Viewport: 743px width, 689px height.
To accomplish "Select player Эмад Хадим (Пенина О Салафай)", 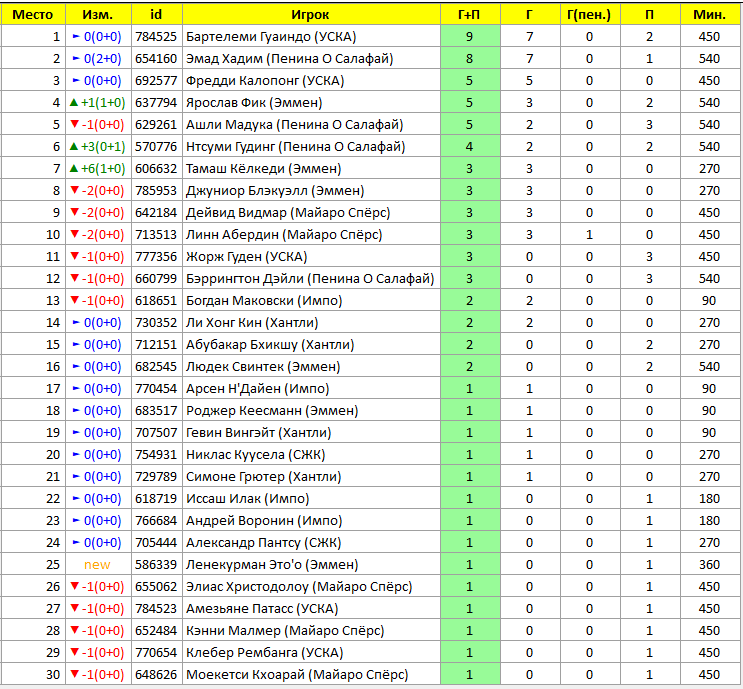I will point(290,59).
